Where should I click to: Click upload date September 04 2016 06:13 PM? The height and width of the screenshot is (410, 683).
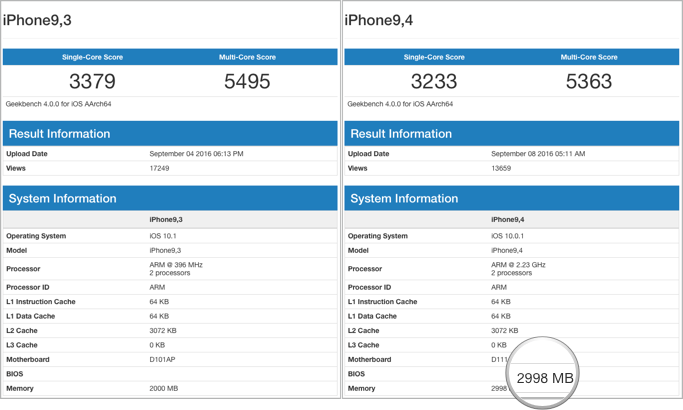(x=196, y=154)
